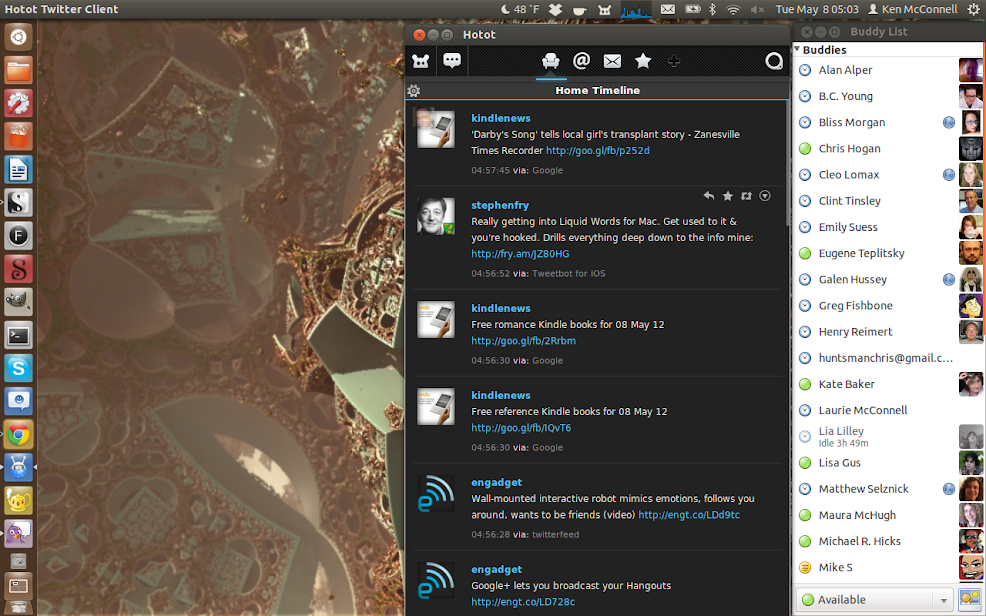This screenshot has width=986, height=616.
Task: Open the Ken McConnell user menu
Action: [x=912, y=9]
